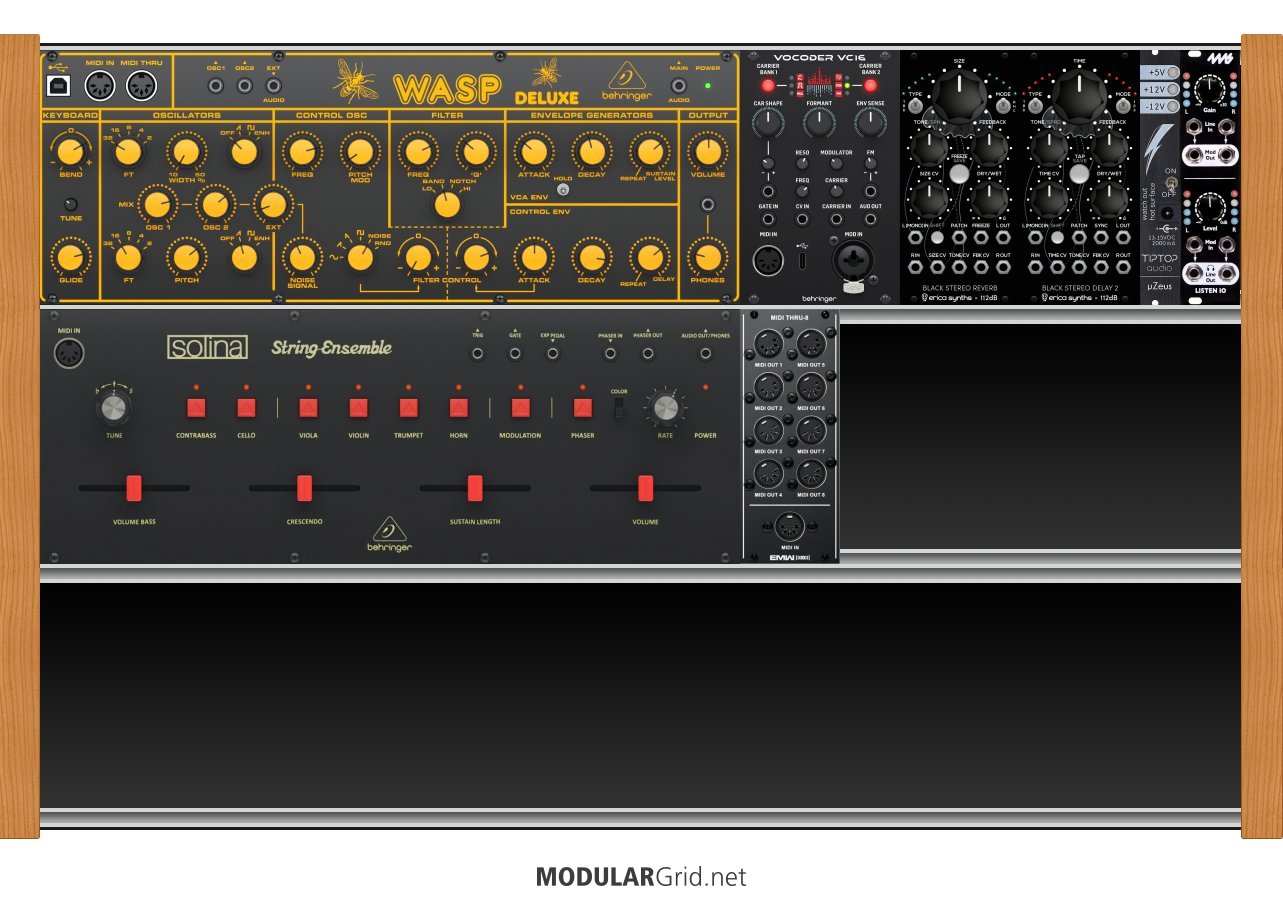Toggle the Solina MODULATION button

coord(520,408)
